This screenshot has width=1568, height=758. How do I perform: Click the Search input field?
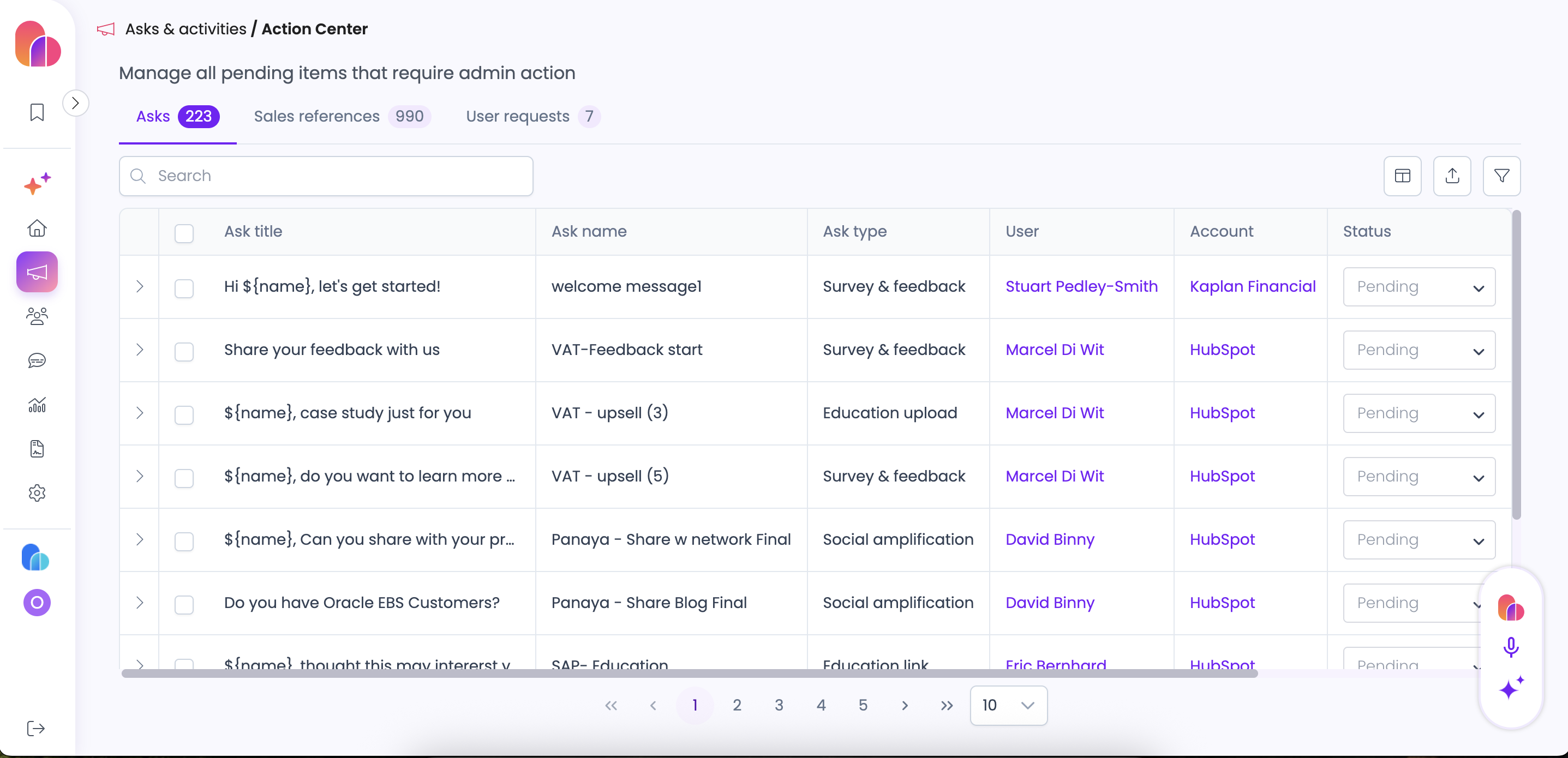pyautogui.click(x=326, y=176)
